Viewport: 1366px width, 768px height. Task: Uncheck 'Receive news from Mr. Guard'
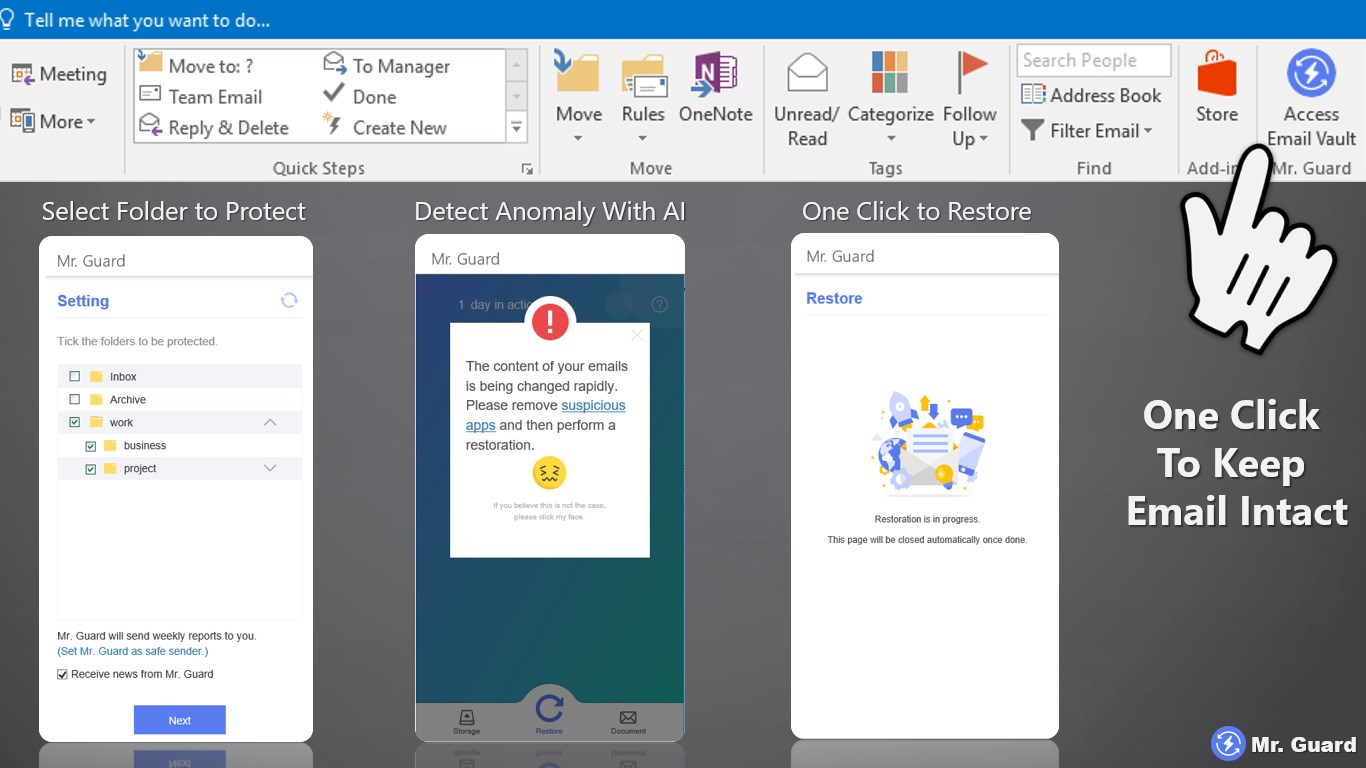[x=63, y=675]
